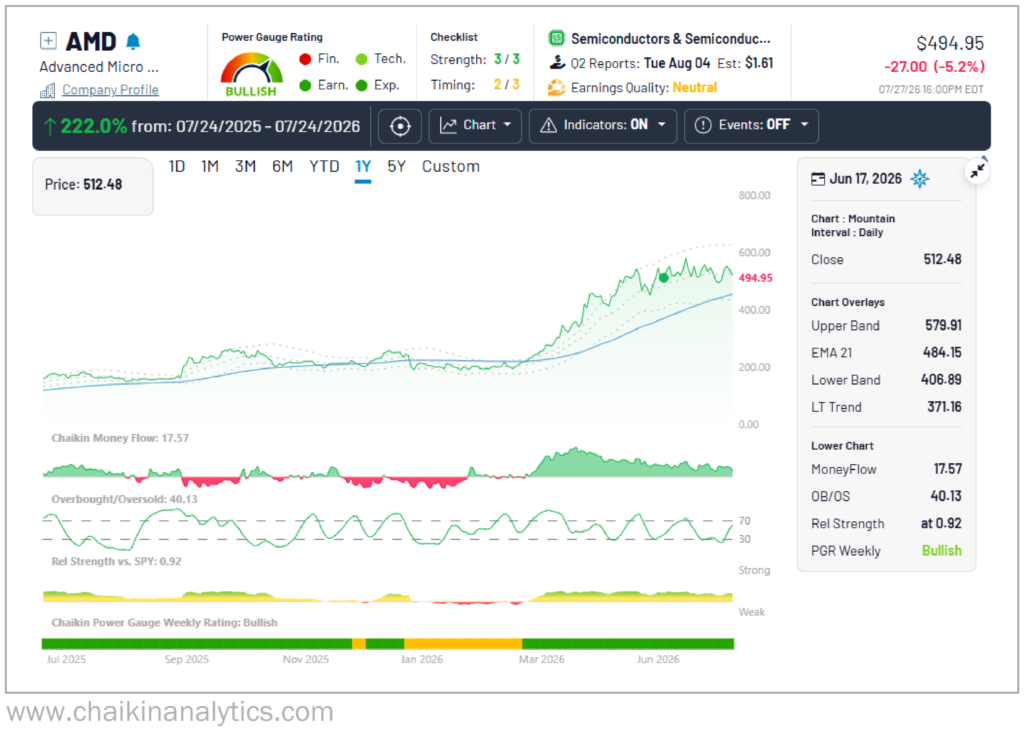Click the LT Trend 371.16 value
Screen dimensions: 1024x733
click(x=944, y=407)
